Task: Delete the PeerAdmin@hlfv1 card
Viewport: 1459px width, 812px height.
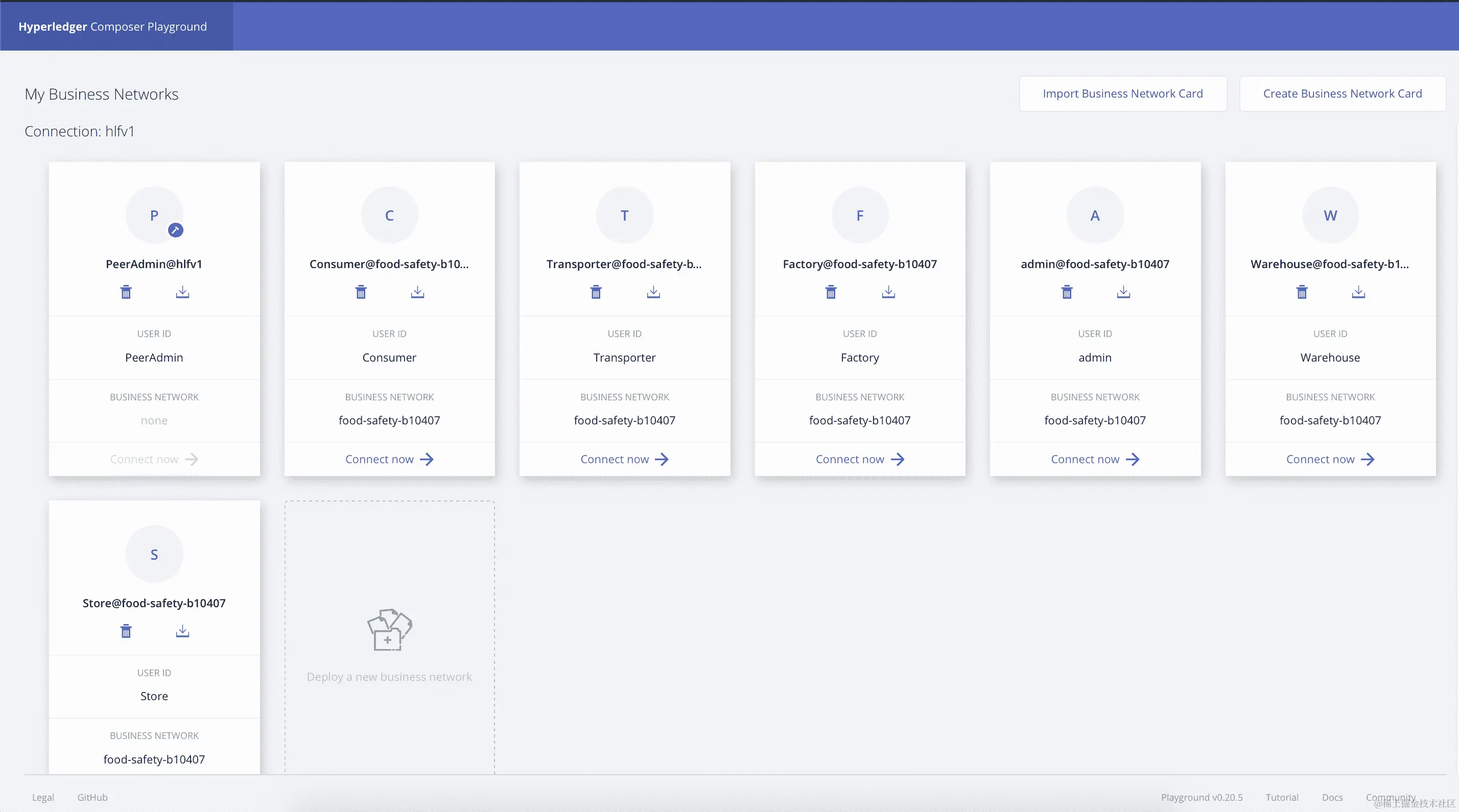Action: (126, 292)
